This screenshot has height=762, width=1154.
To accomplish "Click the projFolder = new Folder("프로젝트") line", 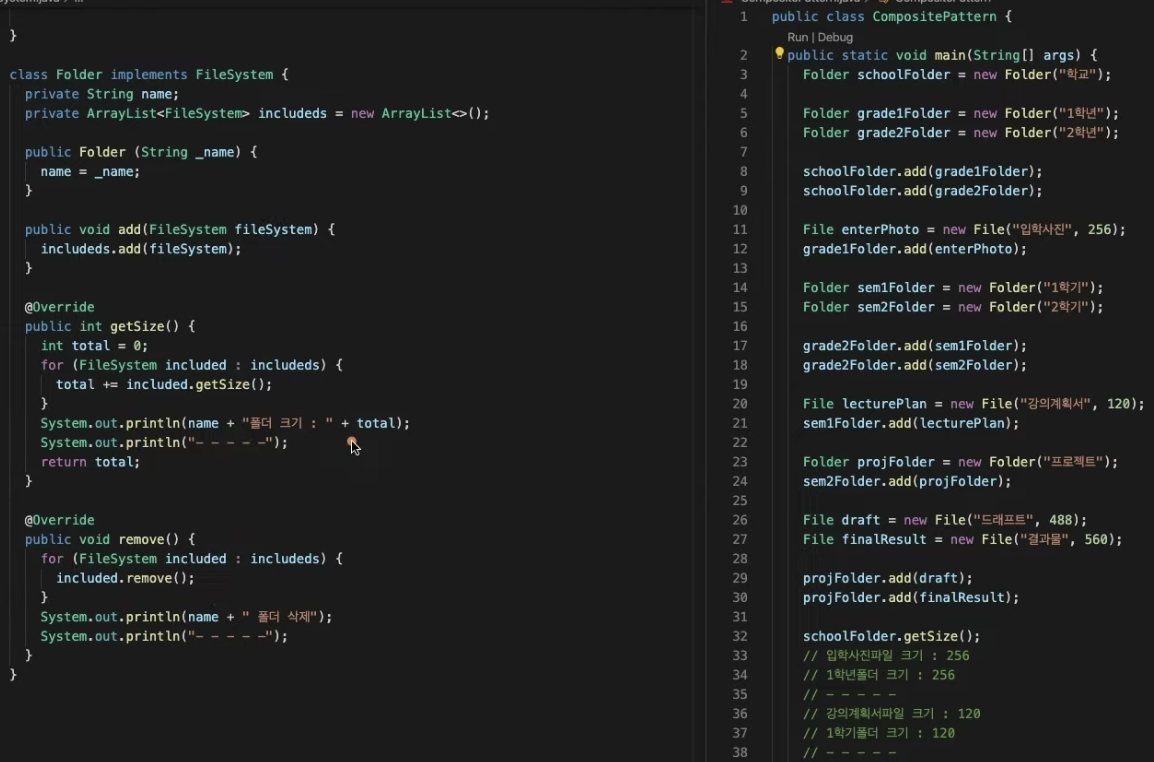I will (961, 462).
